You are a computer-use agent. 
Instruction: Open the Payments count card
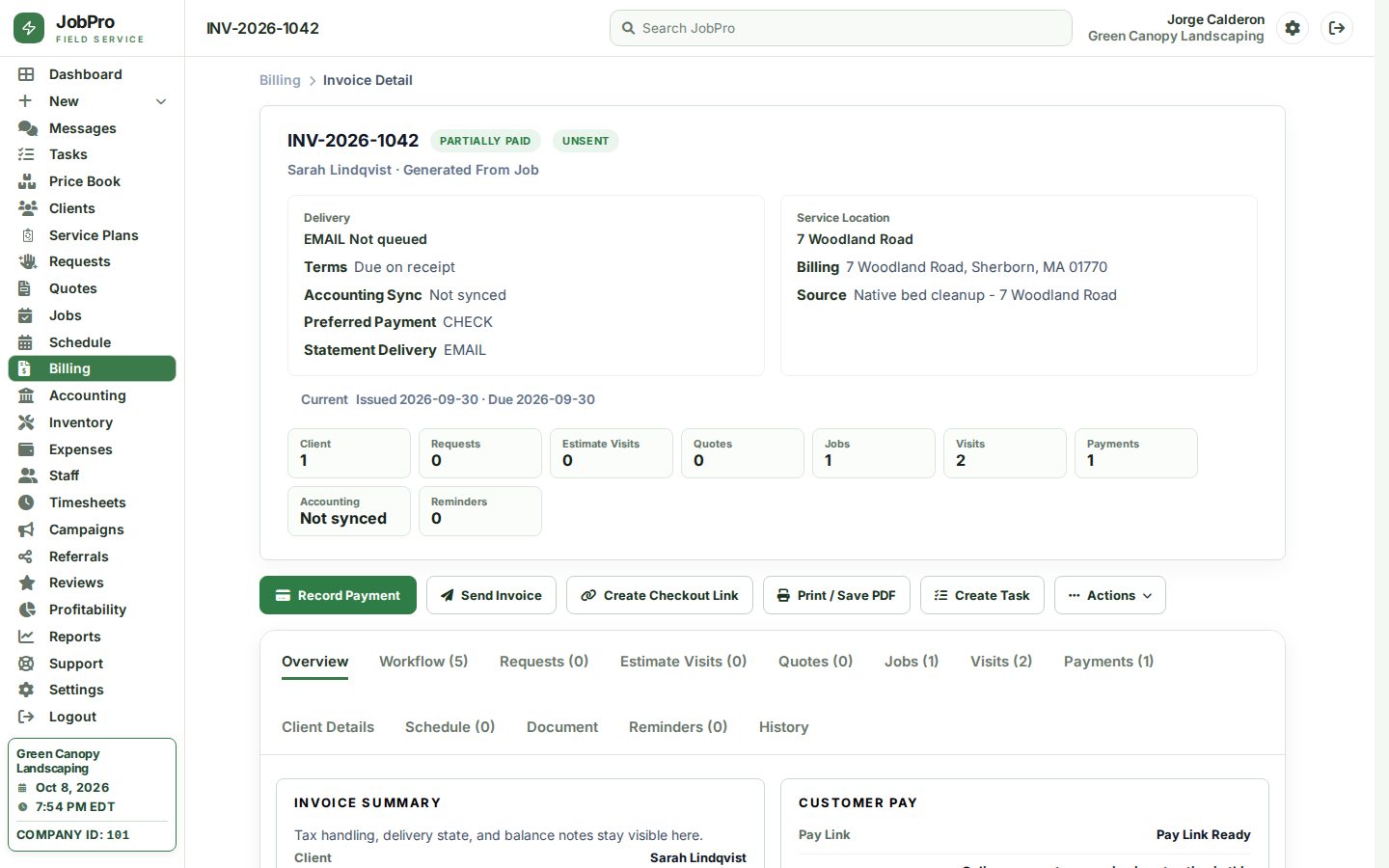tap(1136, 453)
